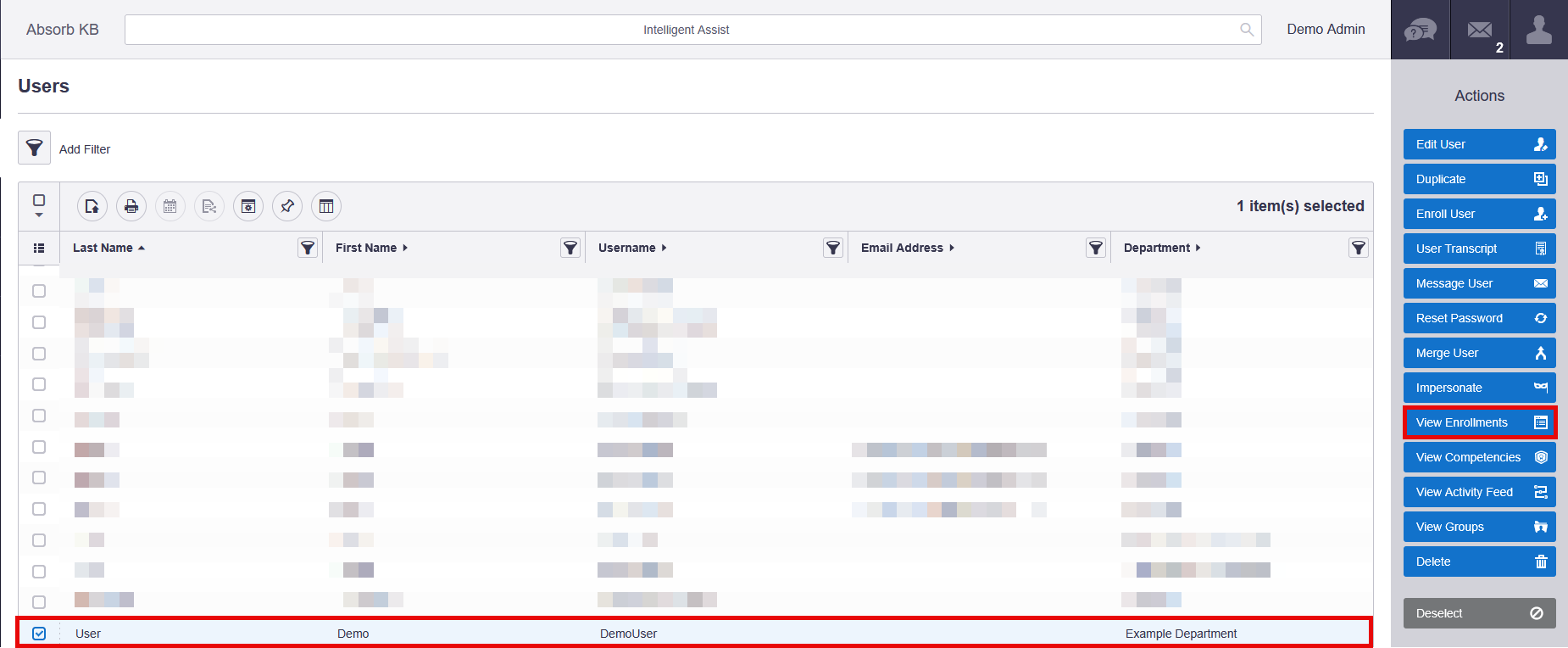Click the Add Filter funnel icon
The image size is (1568, 648).
click(x=35, y=148)
